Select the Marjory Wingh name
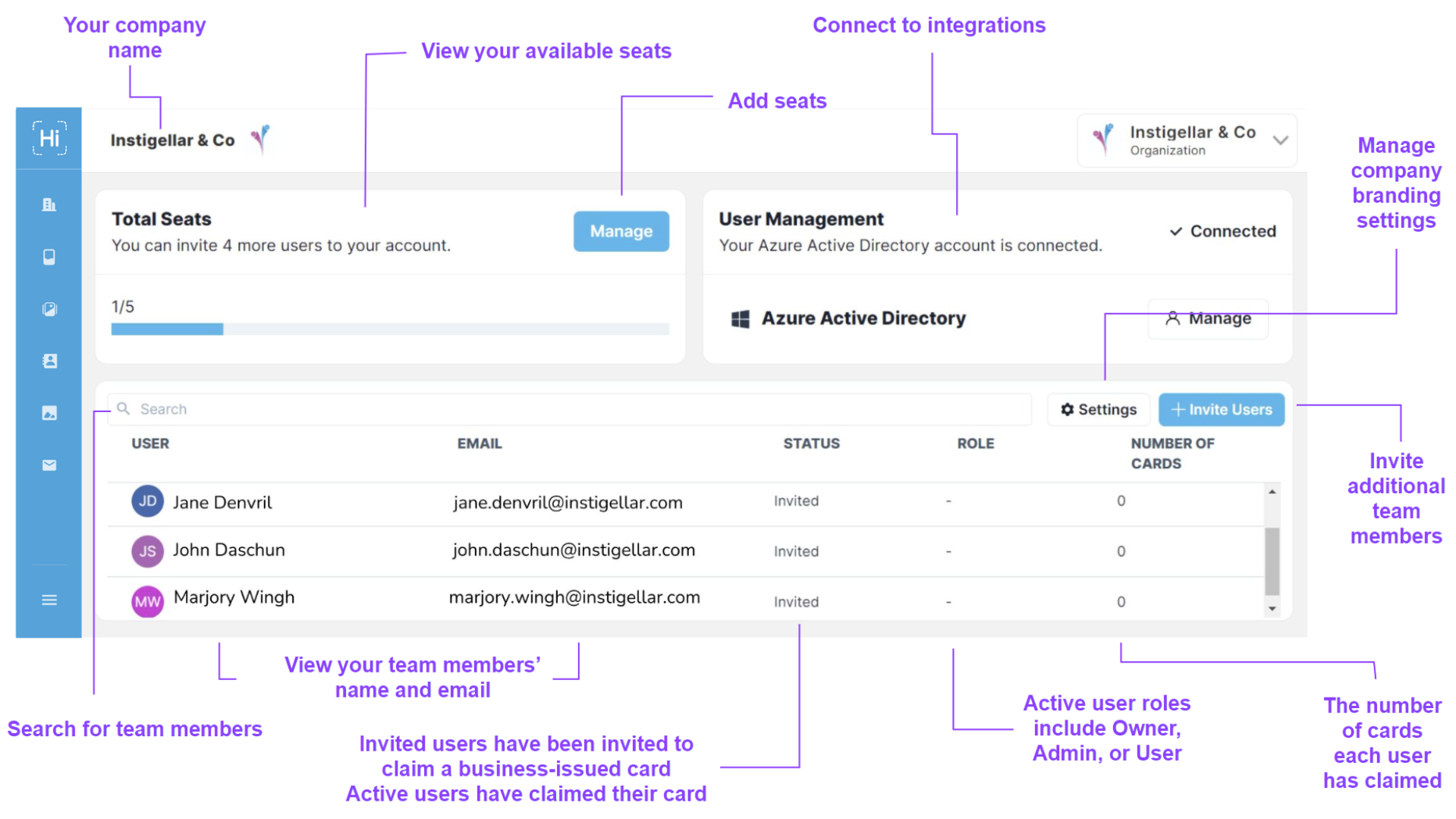 click(234, 597)
